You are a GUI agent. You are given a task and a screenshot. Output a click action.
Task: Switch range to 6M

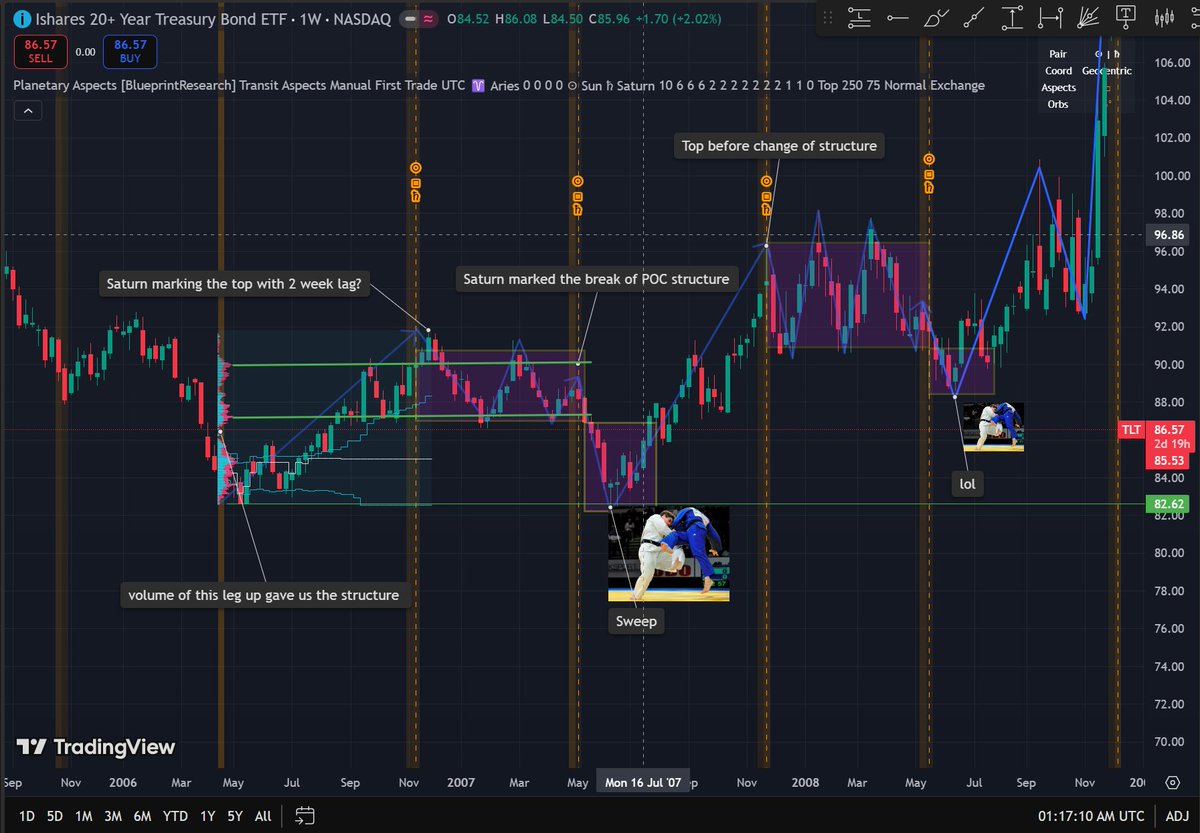click(143, 816)
